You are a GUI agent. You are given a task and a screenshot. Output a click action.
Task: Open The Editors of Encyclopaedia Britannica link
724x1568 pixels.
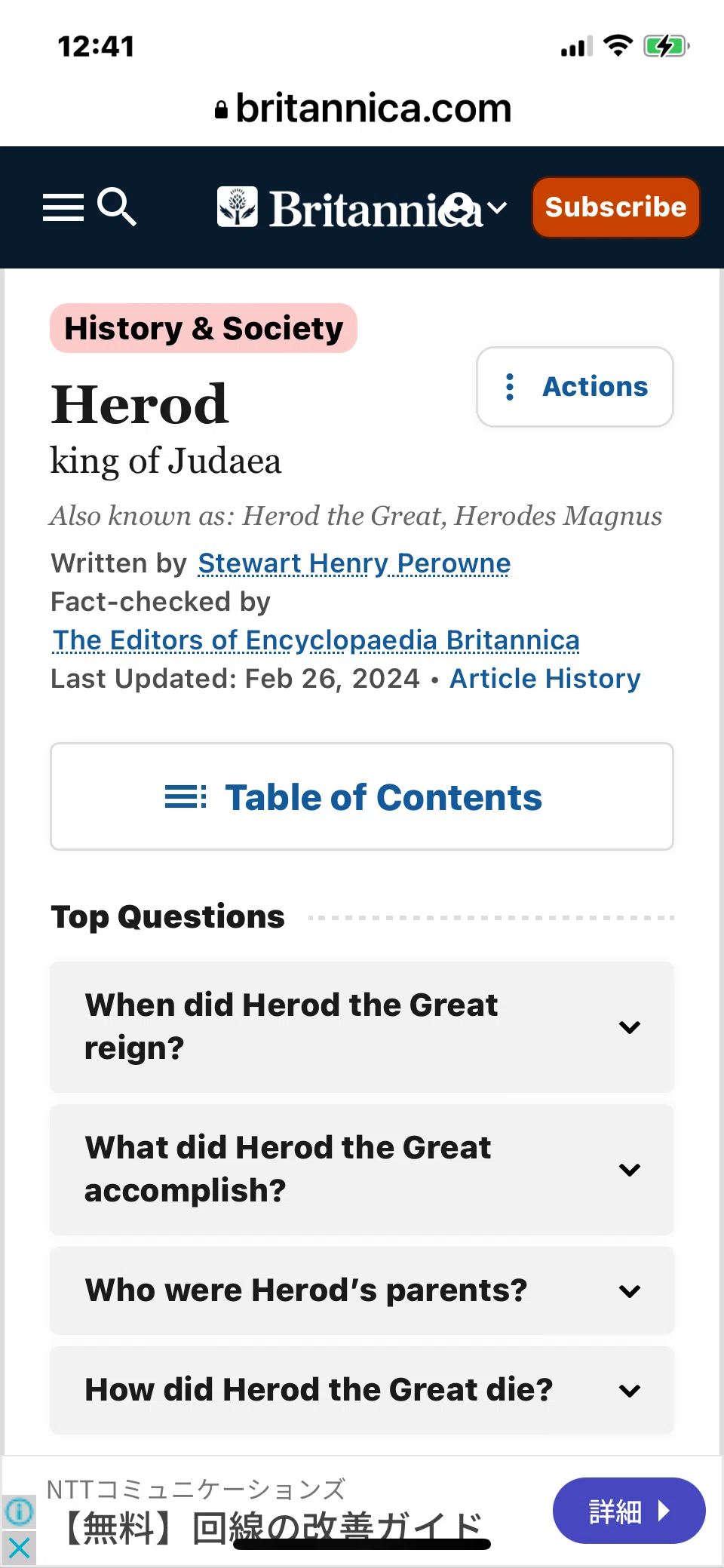pos(316,640)
